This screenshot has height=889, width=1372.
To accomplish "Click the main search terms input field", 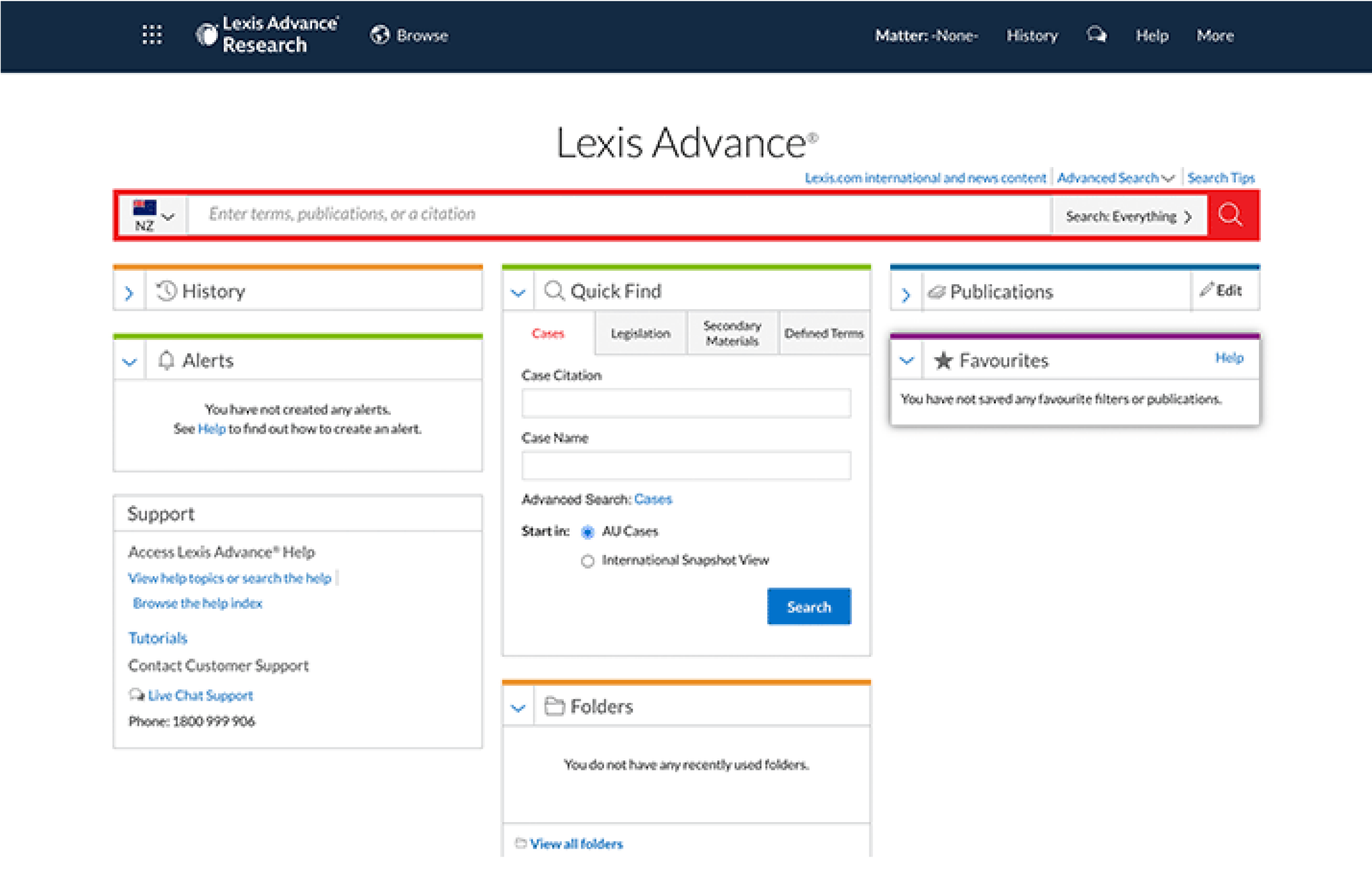I will [x=619, y=214].
